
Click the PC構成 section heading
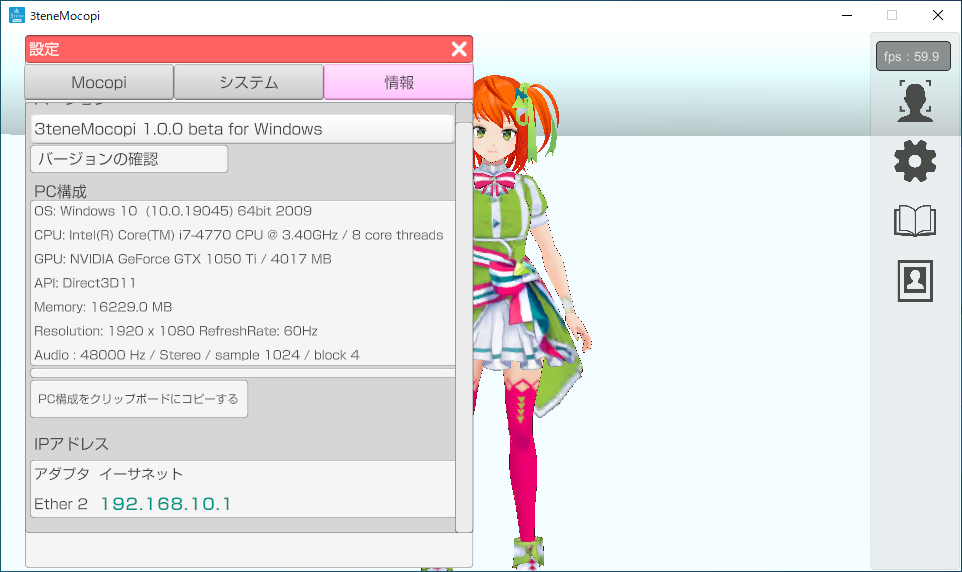click(x=60, y=191)
